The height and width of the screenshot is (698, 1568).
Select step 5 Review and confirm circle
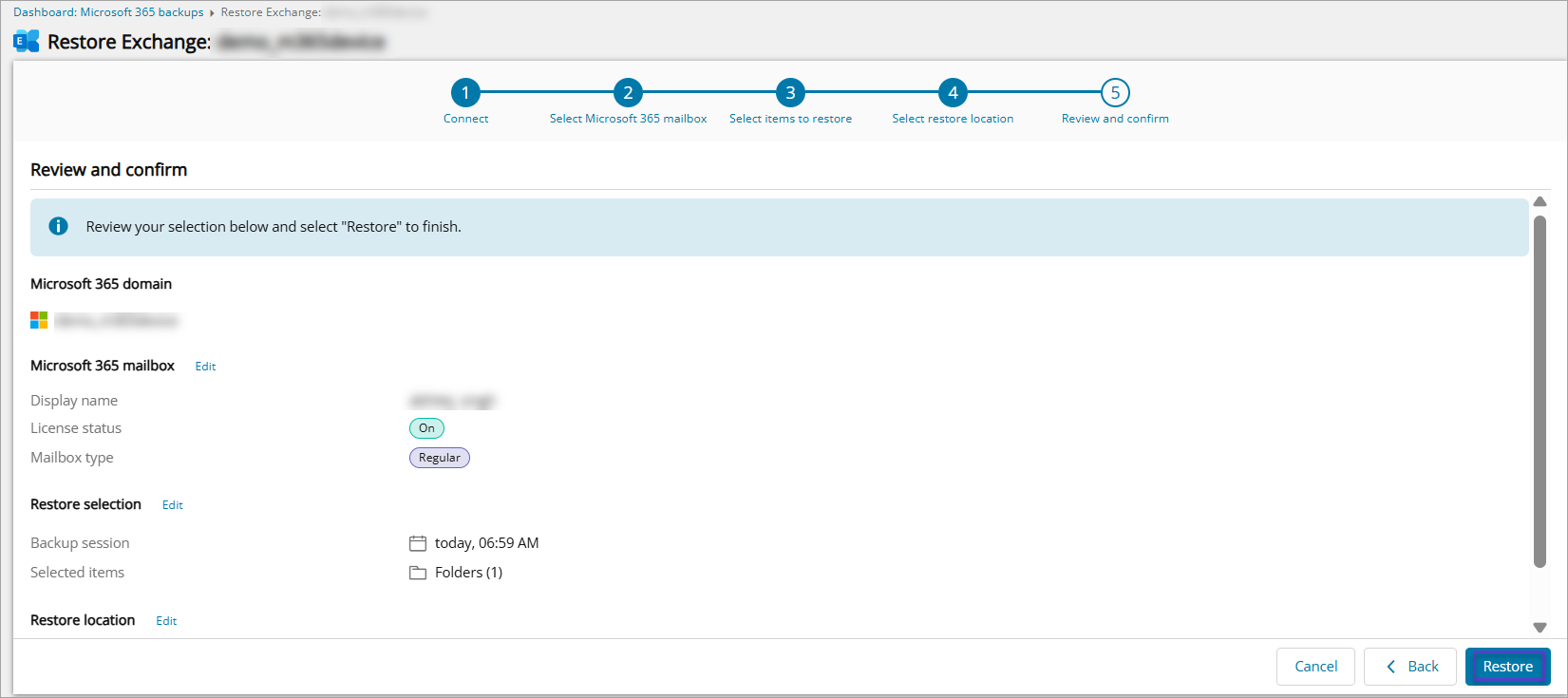[x=1115, y=93]
